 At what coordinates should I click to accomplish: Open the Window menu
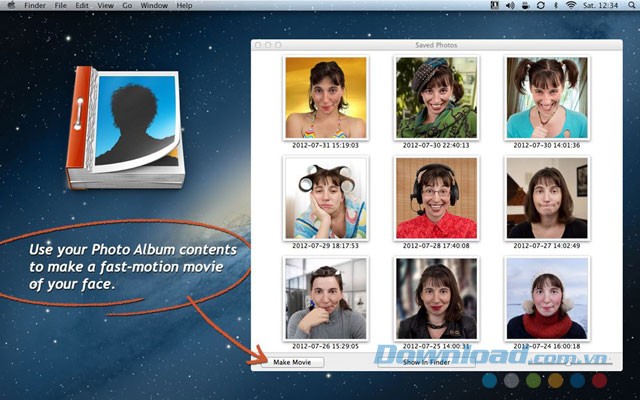pyautogui.click(x=154, y=5)
